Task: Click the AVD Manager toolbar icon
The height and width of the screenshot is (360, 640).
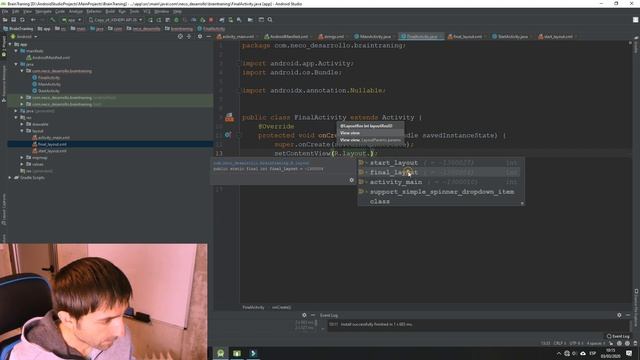Action: tap(231, 20)
